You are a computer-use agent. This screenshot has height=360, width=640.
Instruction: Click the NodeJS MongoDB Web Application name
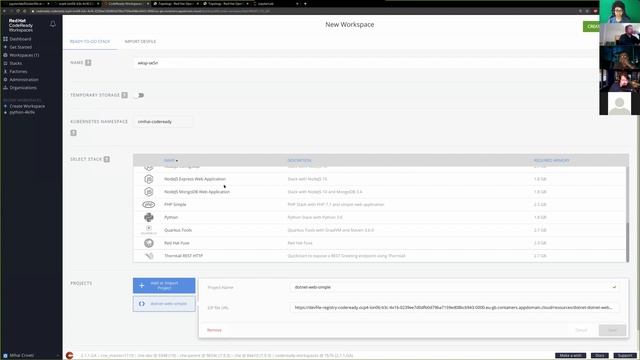point(197,192)
